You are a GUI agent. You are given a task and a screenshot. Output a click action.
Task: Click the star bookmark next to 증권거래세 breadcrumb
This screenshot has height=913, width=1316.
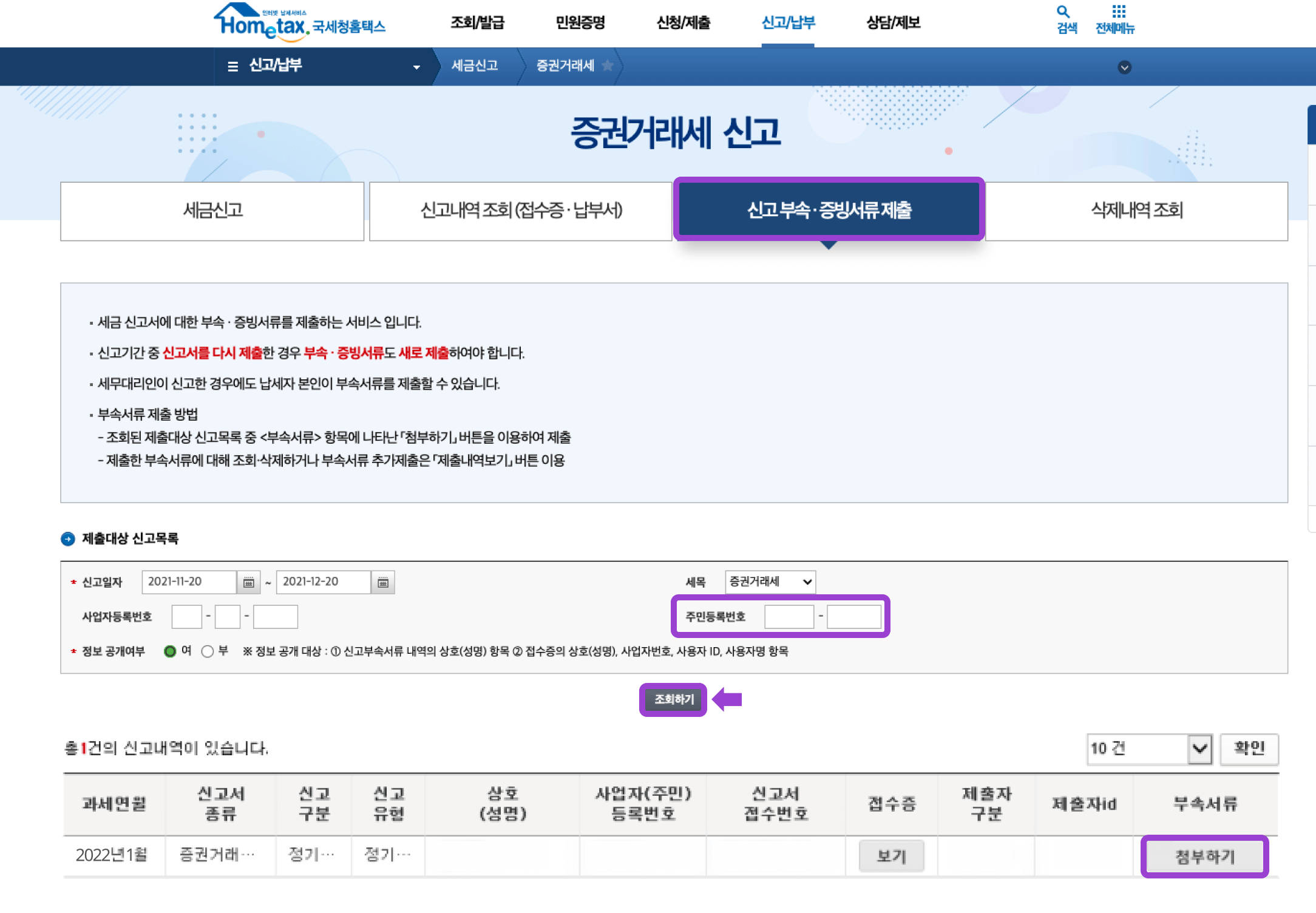(x=609, y=67)
